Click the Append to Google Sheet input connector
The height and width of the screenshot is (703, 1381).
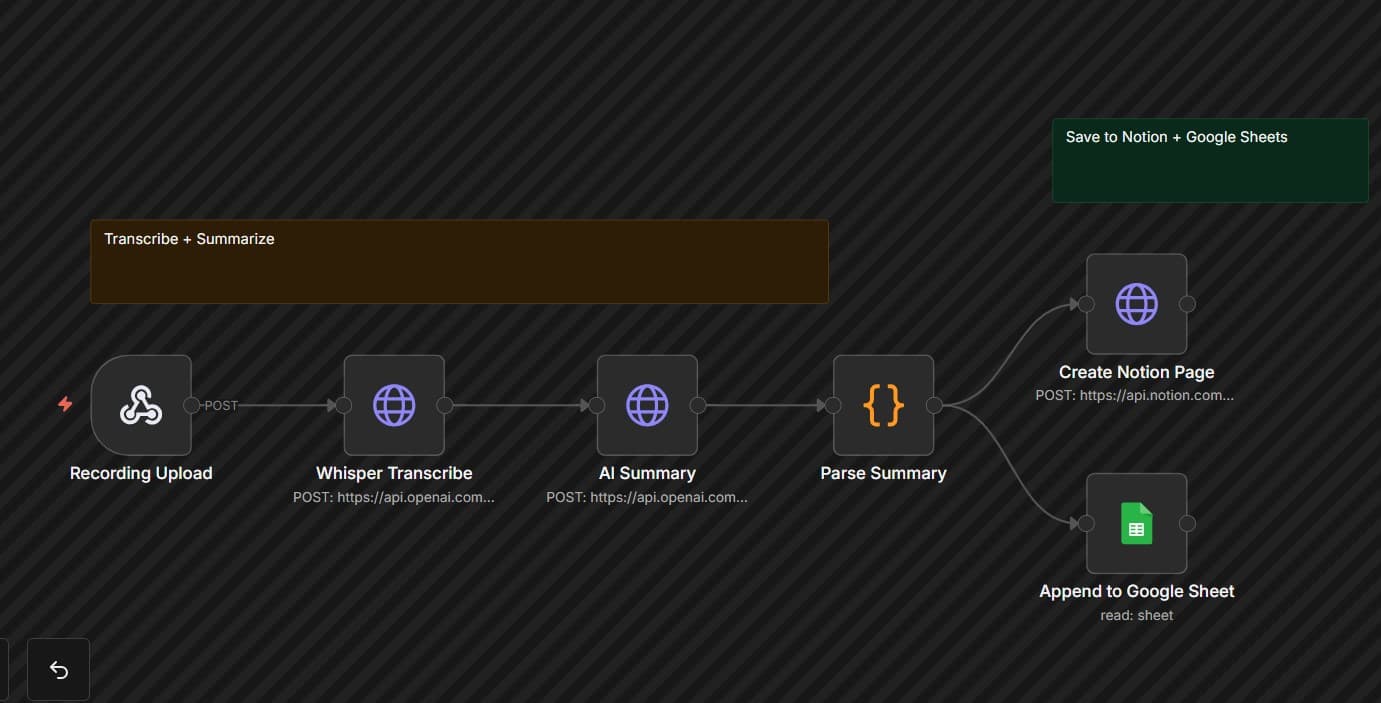1086,523
